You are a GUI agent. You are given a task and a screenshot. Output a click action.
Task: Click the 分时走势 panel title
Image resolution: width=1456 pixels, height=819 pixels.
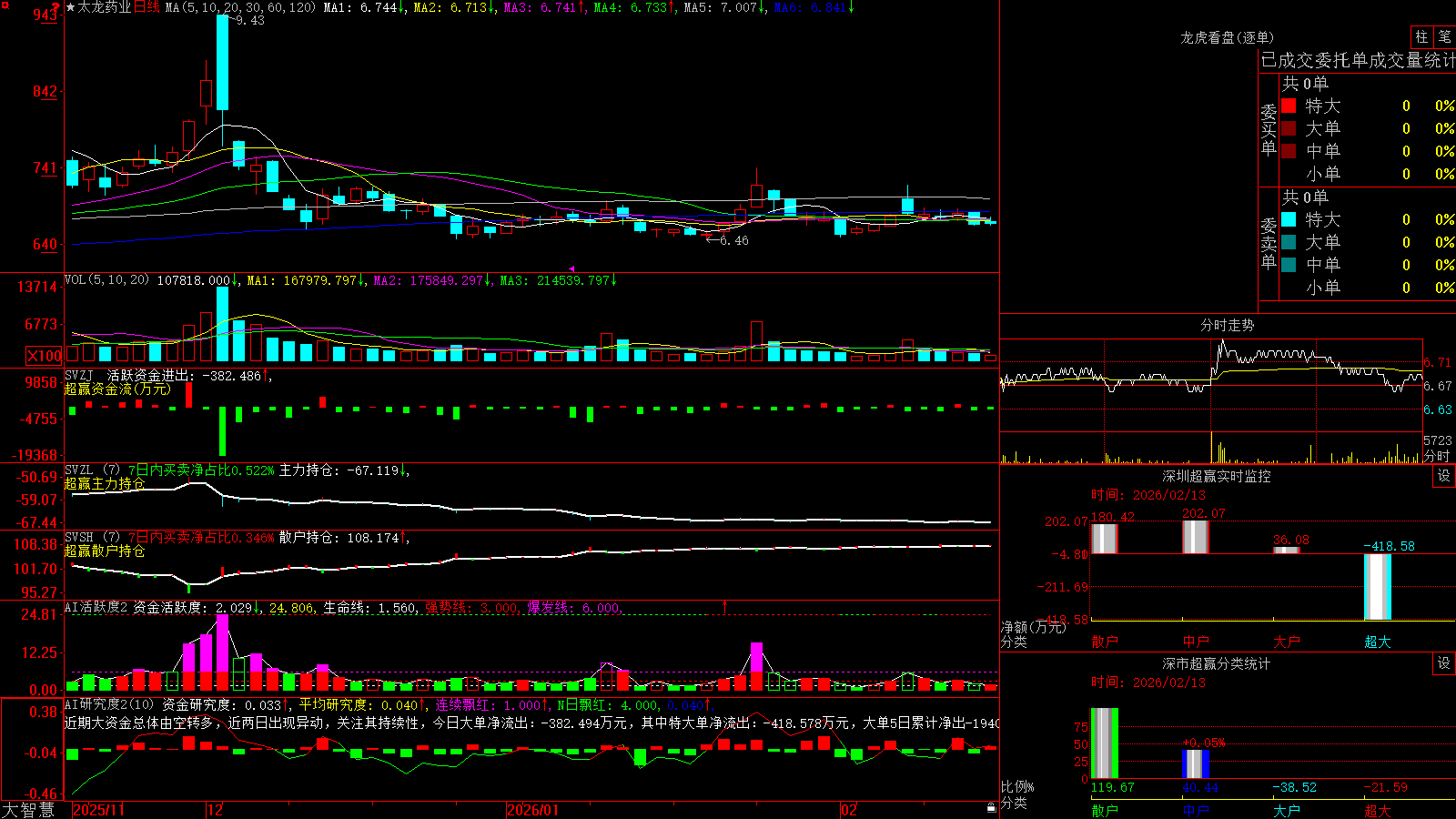1227,325
